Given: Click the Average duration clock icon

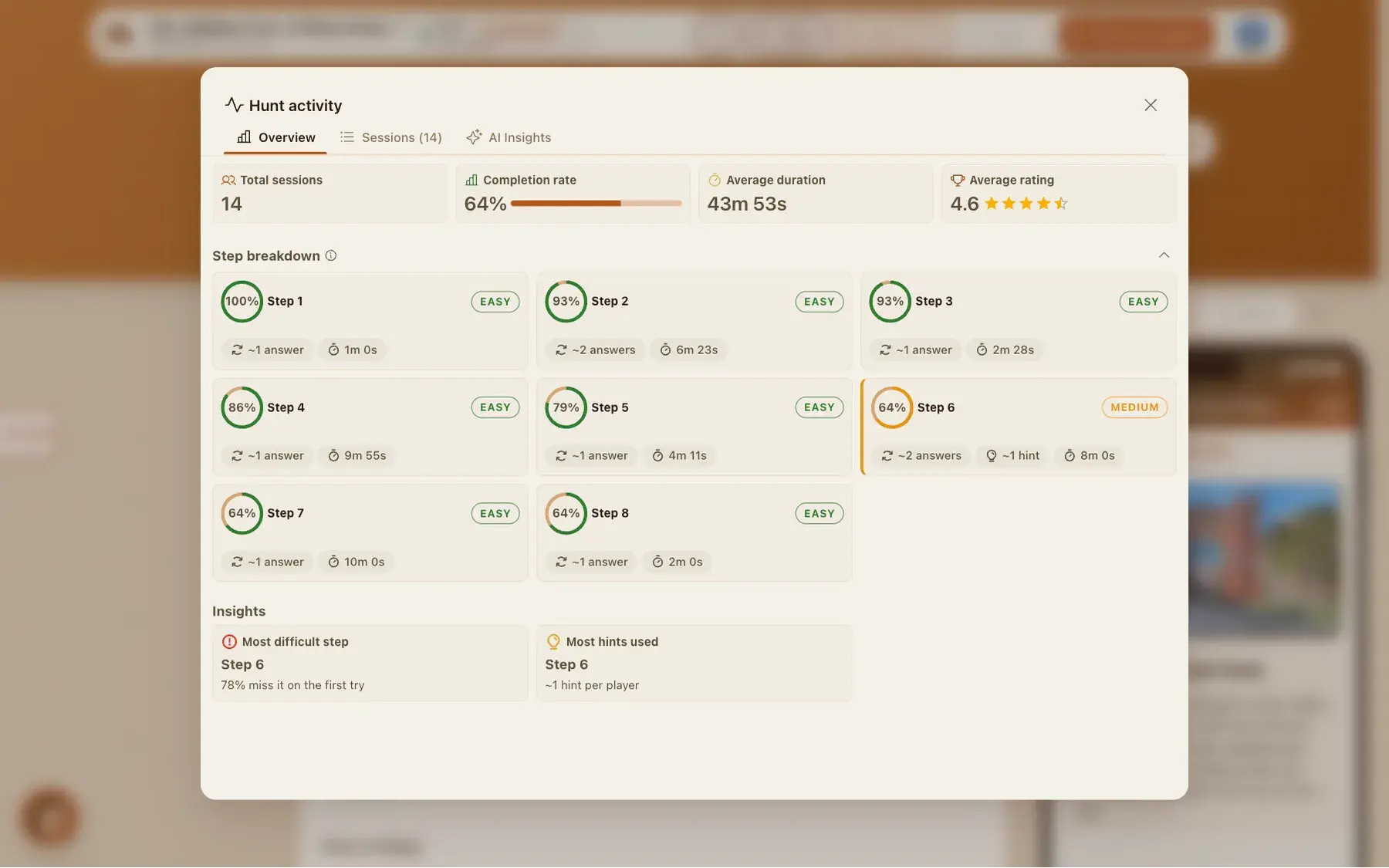Looking at the screenshot, I should [715, 180].
